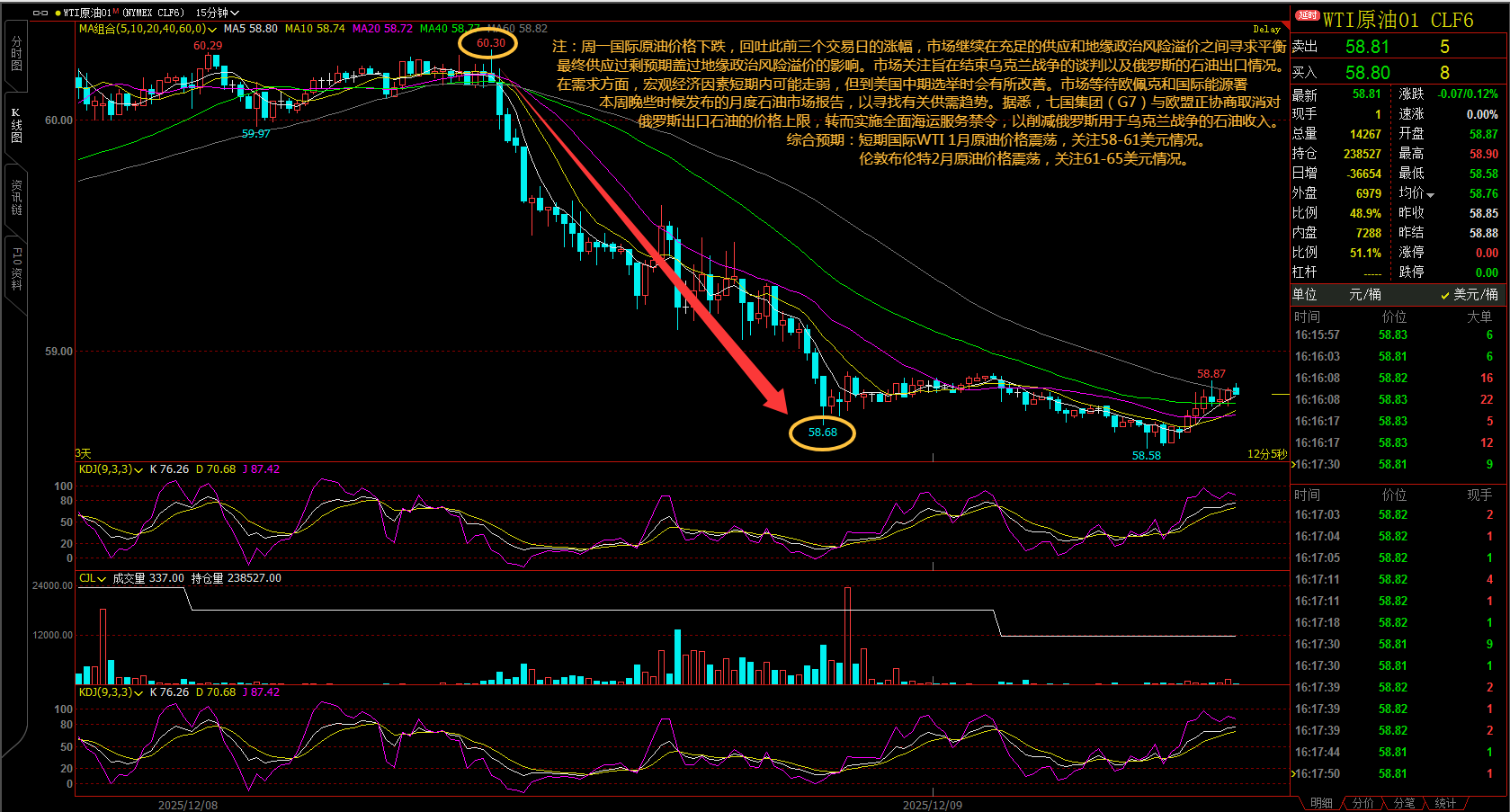Switch to the 分价 bottom tab
The height and width of the screenshot is (812, 1510).
(x=1363, y=803)
